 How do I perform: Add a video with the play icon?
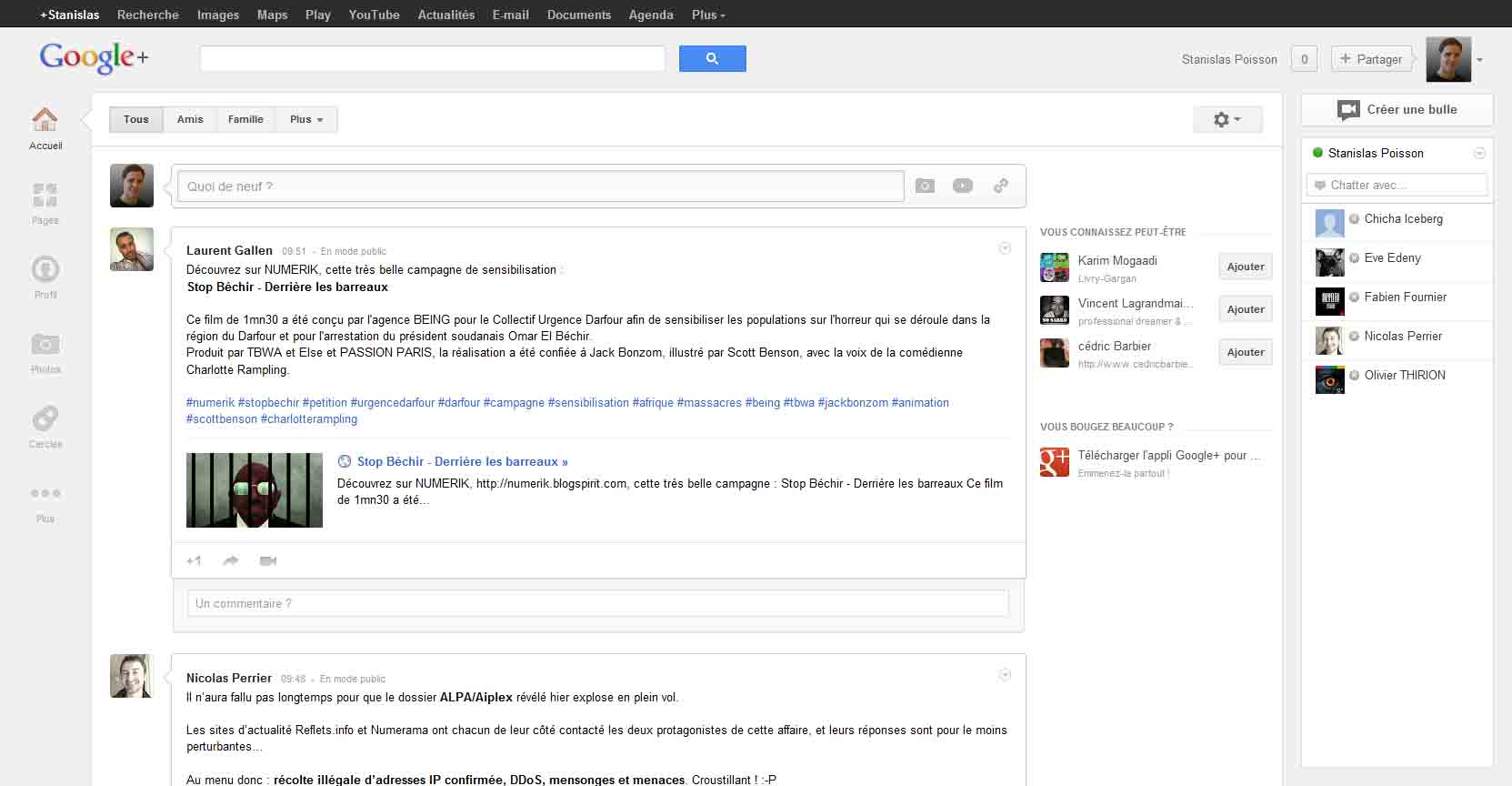click(x=963, y=186)
